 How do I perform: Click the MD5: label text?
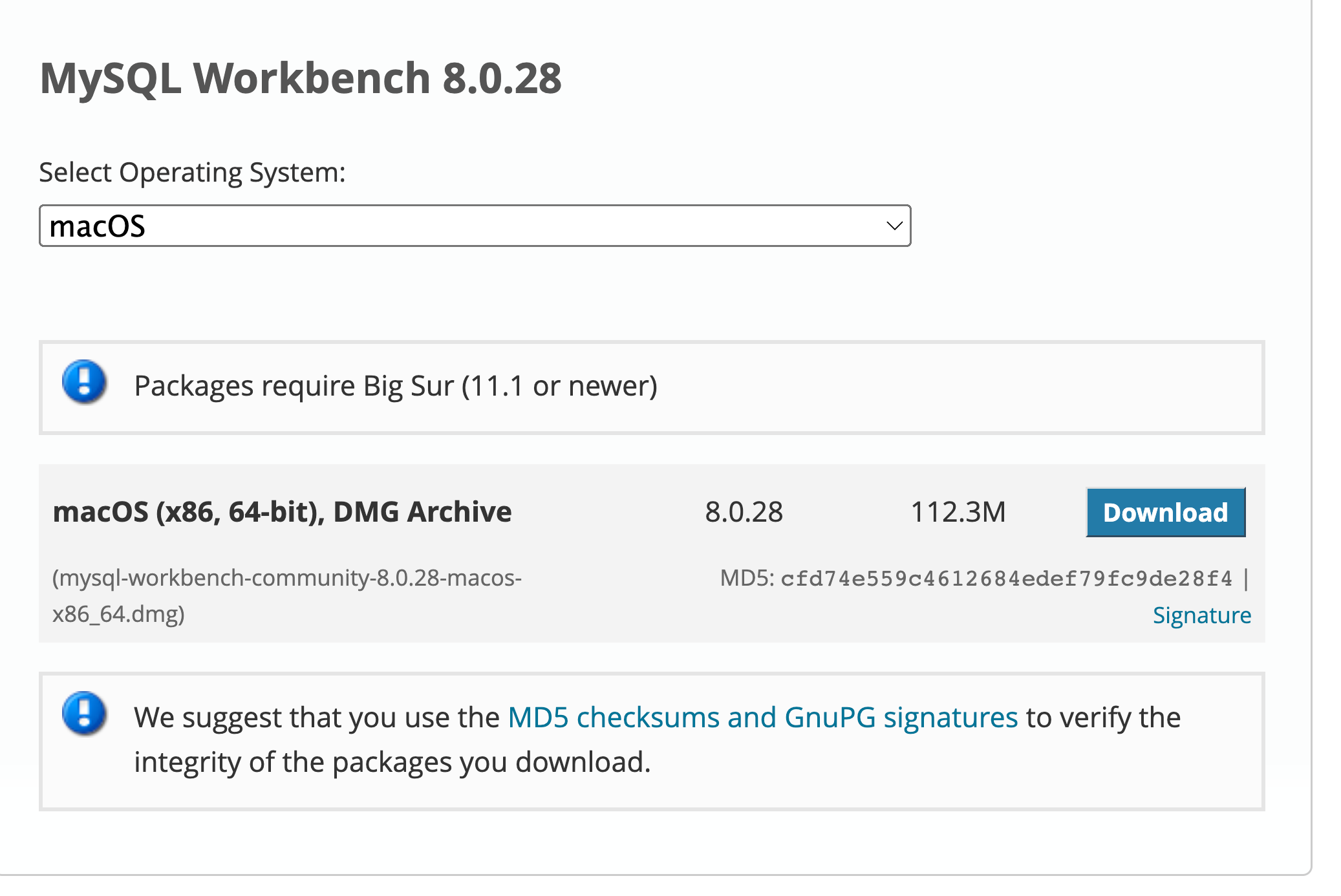pos(747,578)
